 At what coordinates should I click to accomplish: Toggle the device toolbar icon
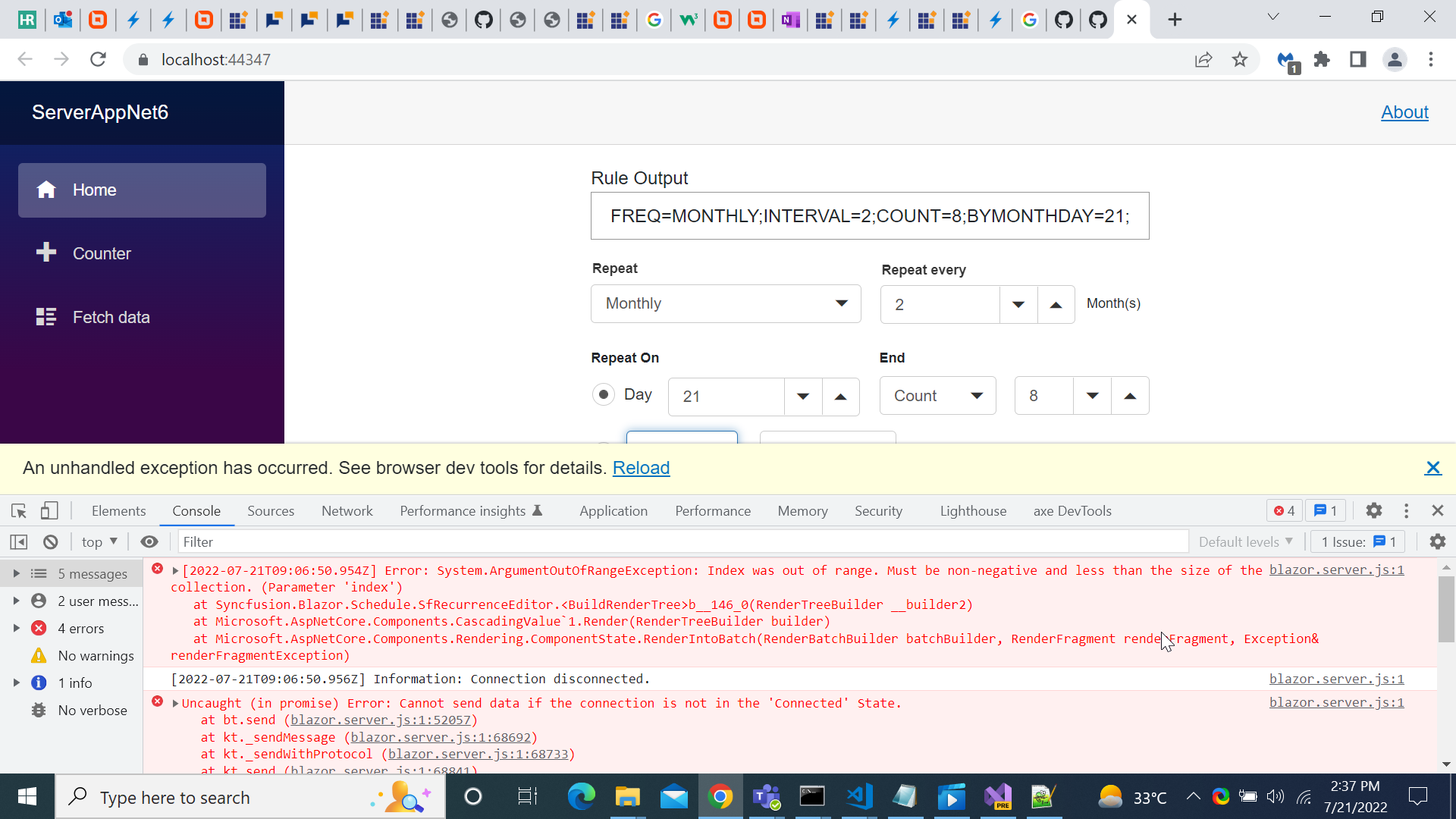coord(49,511)
